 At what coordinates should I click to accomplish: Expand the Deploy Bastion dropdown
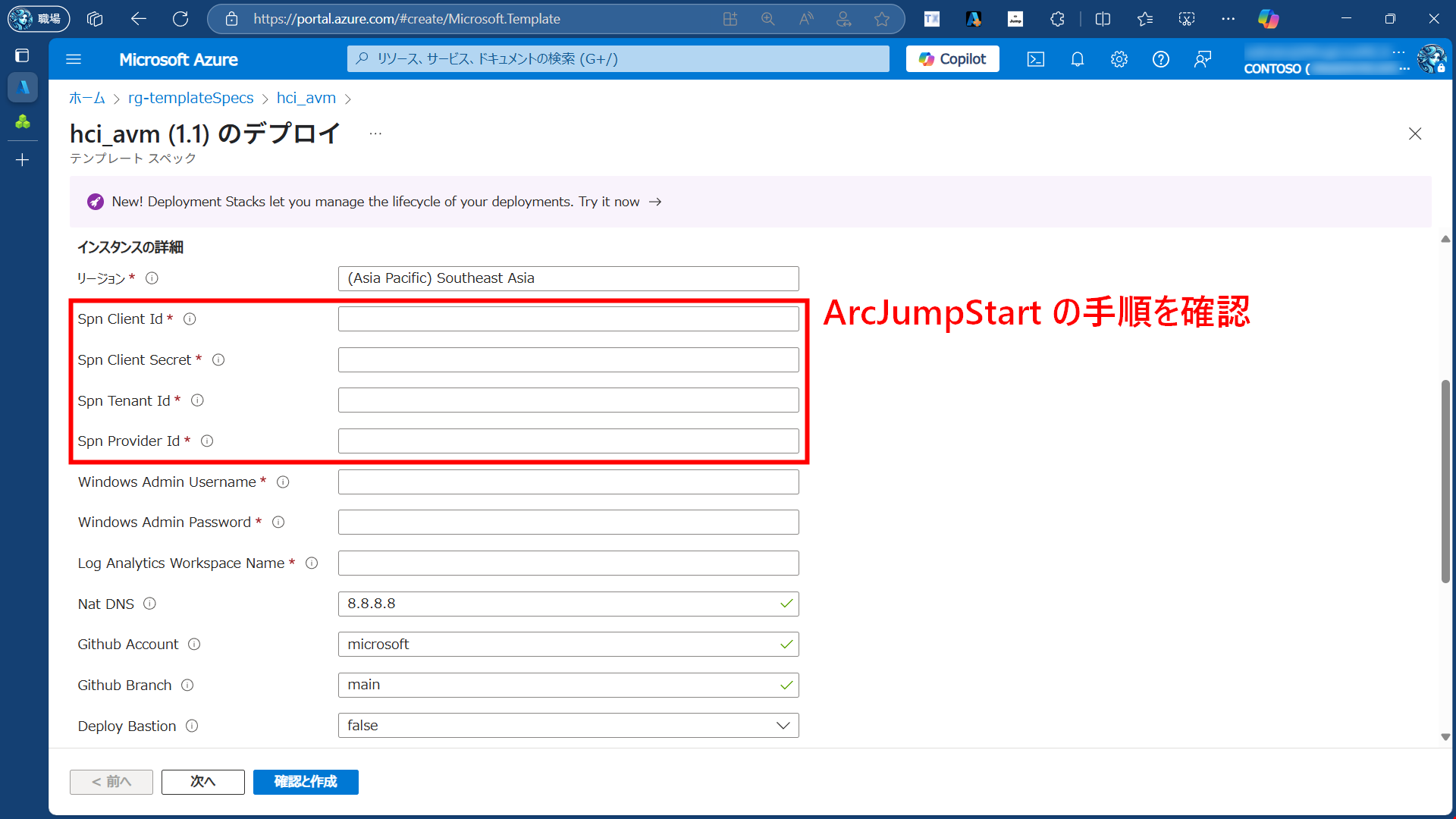pyautogui.click(x=568, y=726)
